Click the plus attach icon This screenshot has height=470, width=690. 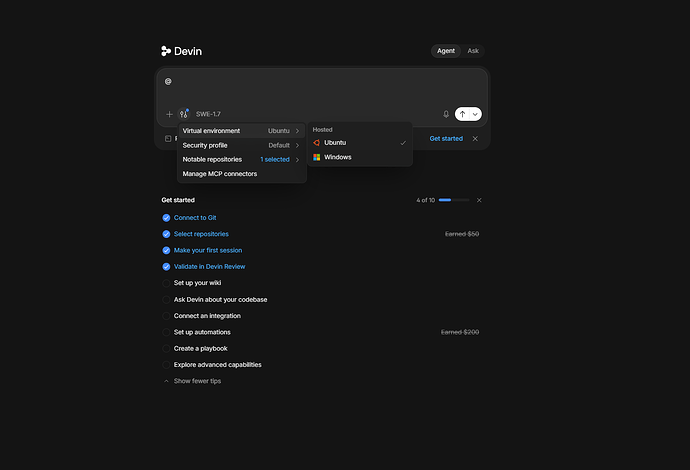click(x=169, y=114)
